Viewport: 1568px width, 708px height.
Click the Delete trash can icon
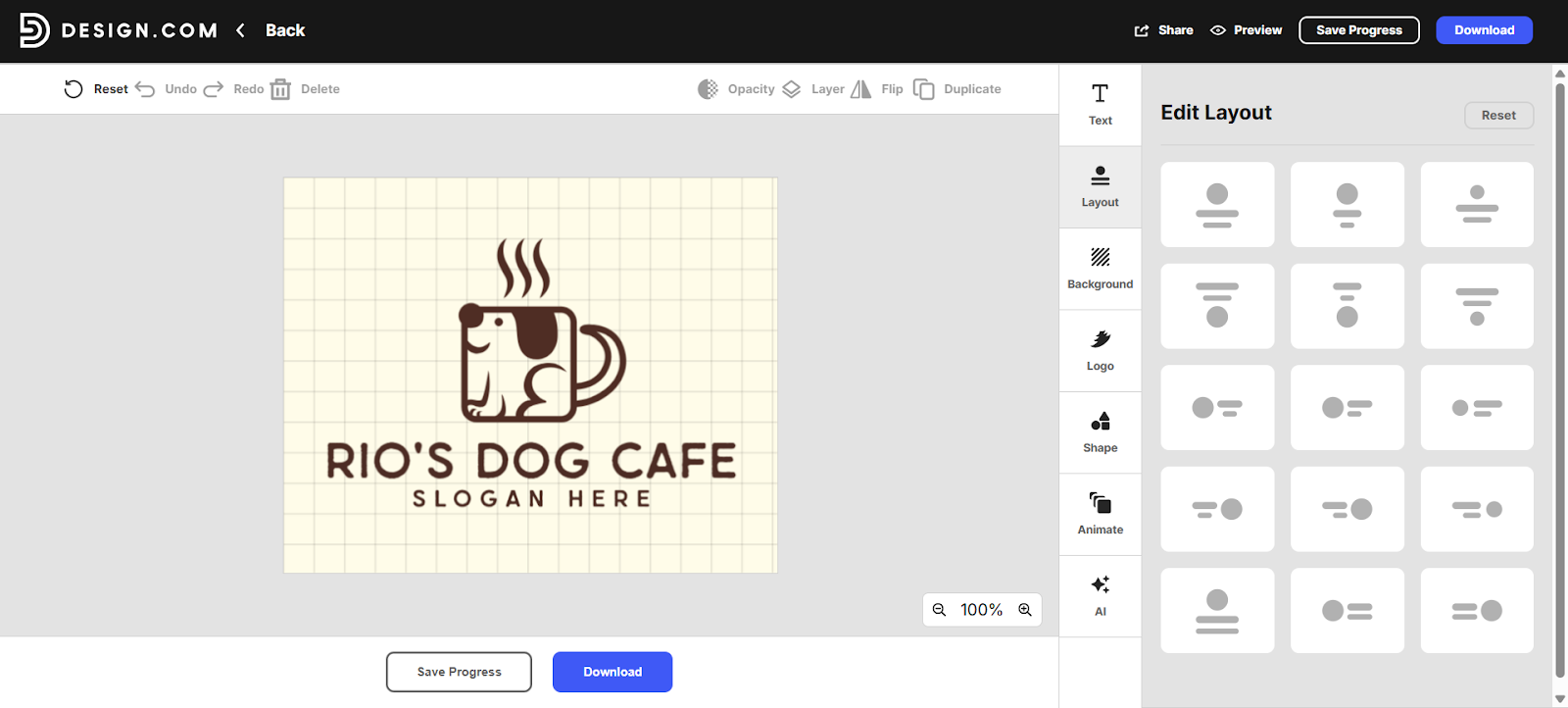pos(280,89)
